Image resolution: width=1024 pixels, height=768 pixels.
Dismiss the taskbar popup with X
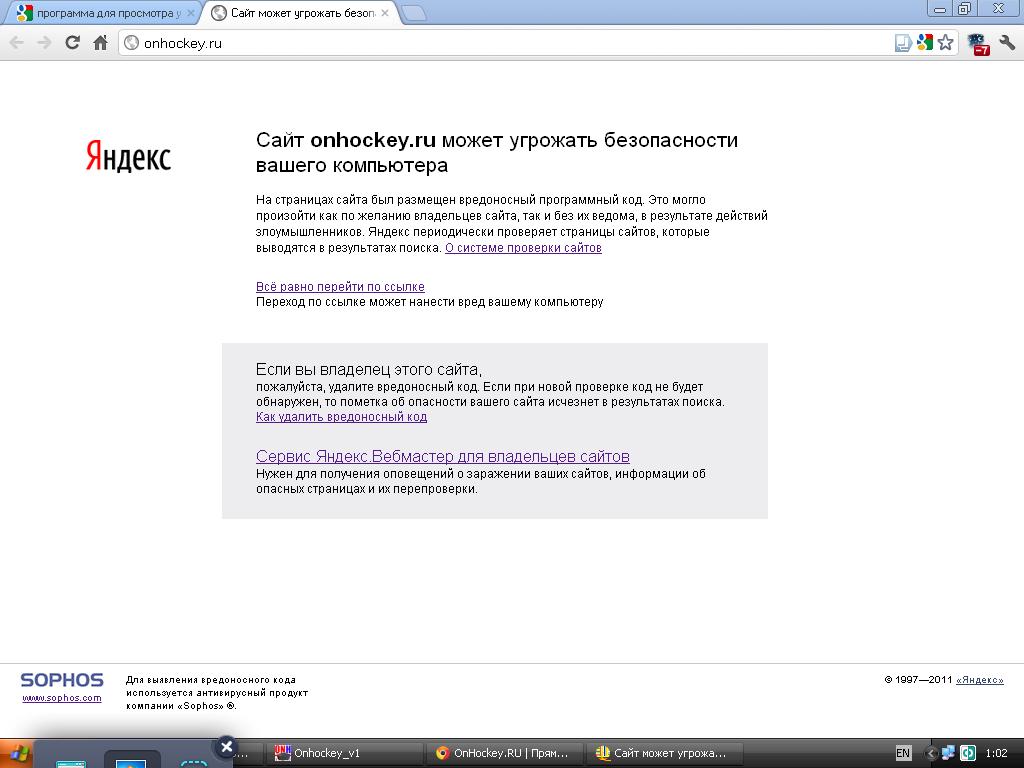[226, 746]
